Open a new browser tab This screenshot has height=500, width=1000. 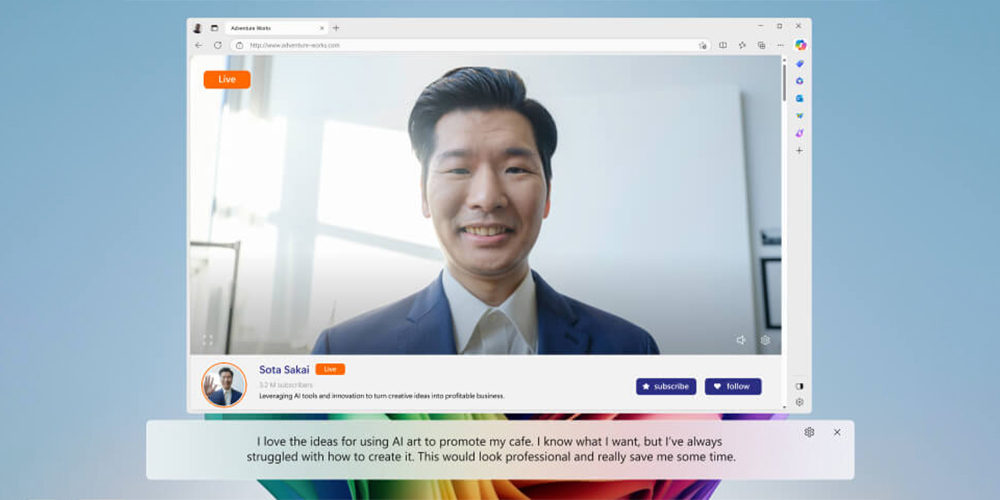(x=336, y=28)
